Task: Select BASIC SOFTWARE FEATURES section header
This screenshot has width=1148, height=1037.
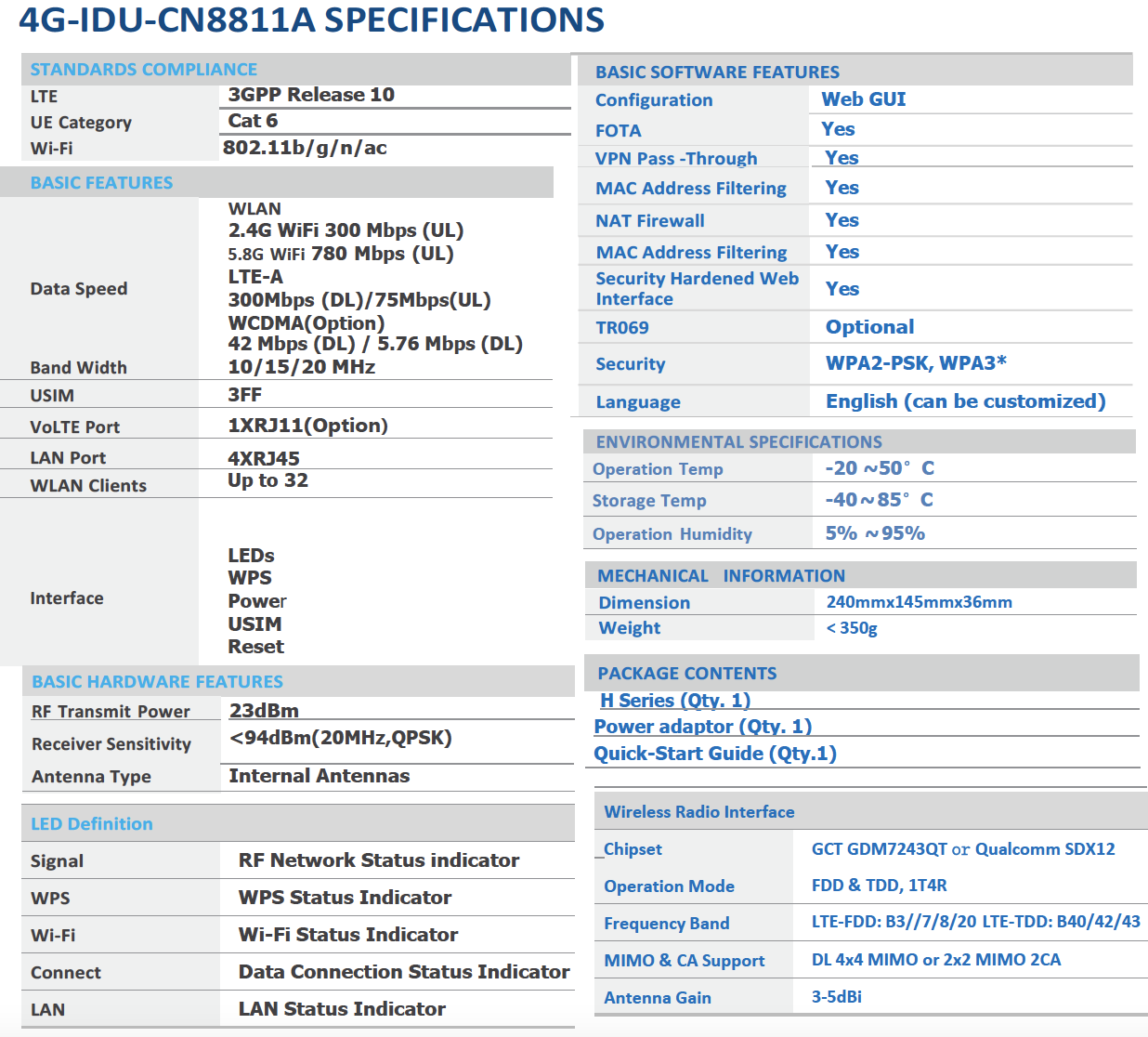Action: click(x=717, y=72)
